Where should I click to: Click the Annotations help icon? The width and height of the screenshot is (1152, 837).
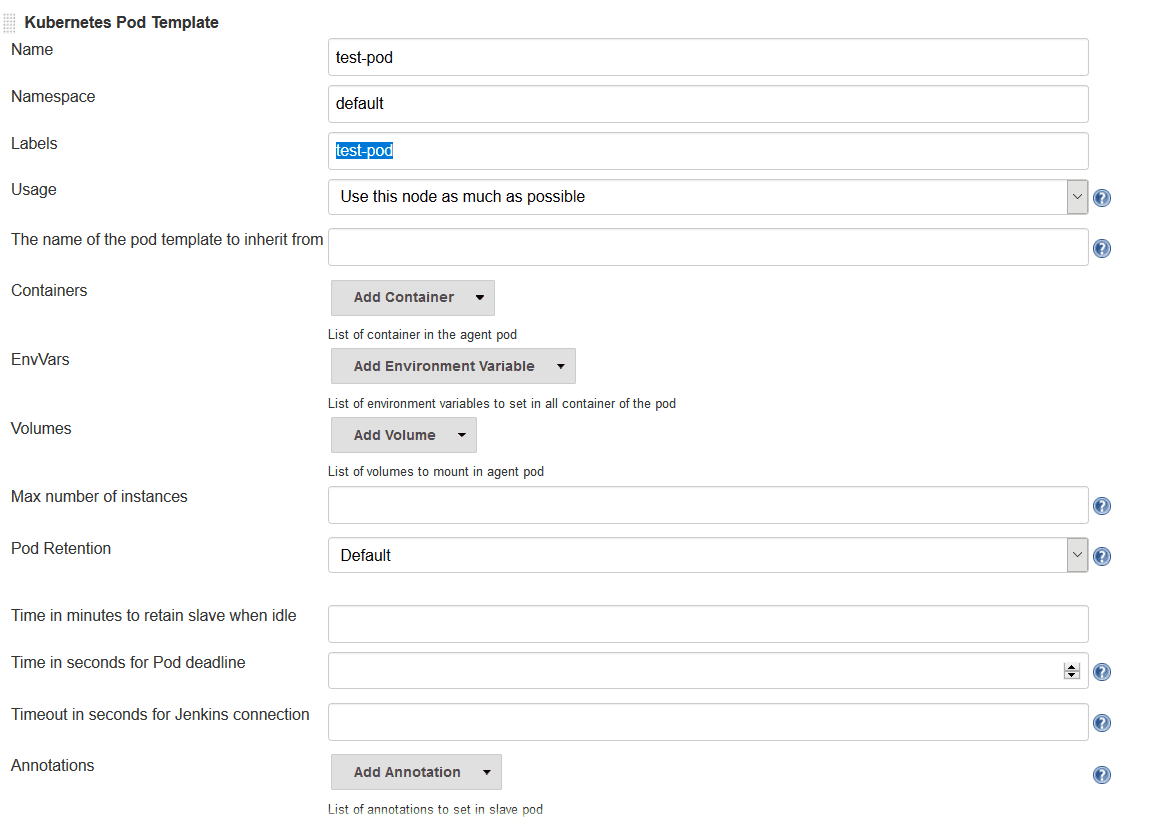1101,774
